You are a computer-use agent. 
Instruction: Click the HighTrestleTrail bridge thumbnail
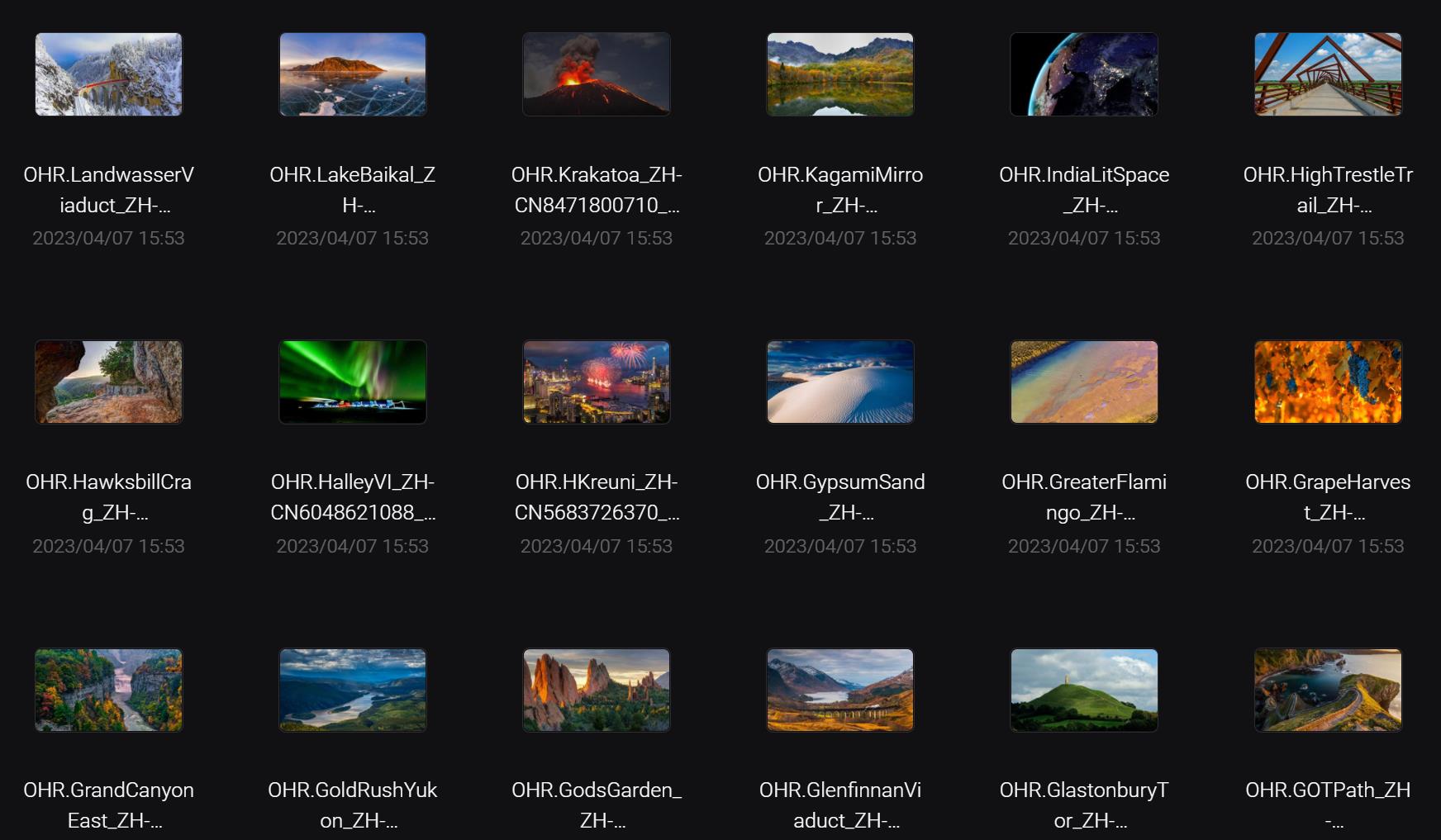pyautogui.click(x=1328, y=74)
